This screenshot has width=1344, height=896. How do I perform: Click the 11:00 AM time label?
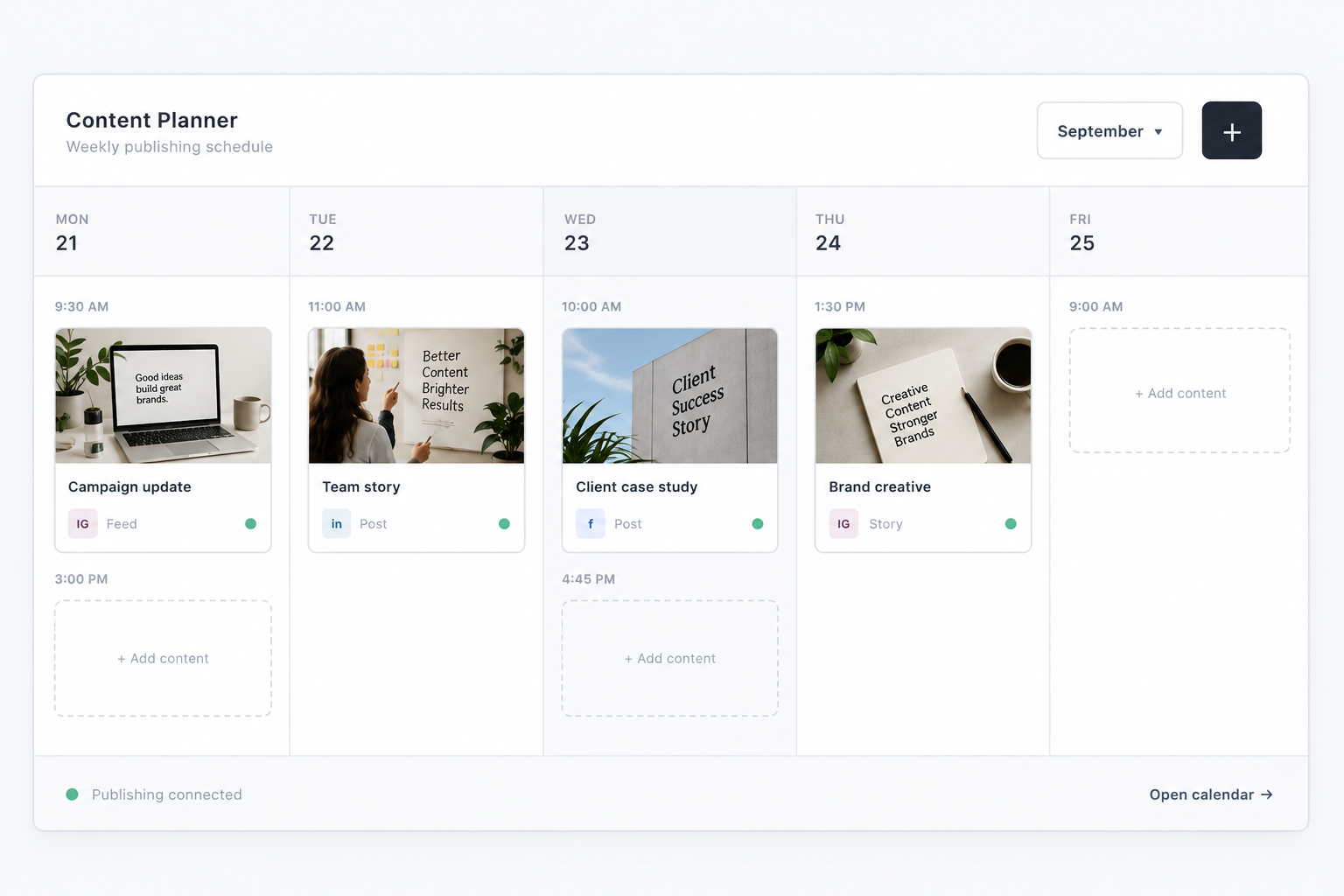coord(337,306)
